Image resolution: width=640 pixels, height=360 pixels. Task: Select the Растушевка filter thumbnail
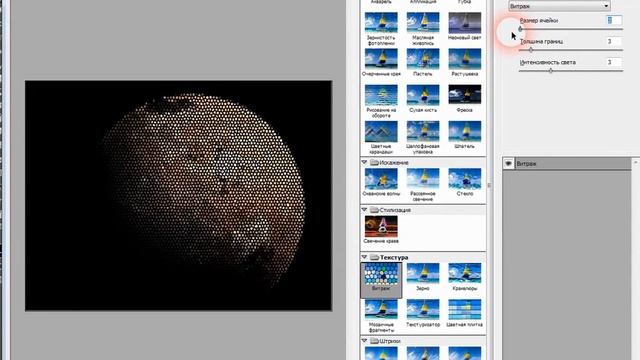point(464,59)
